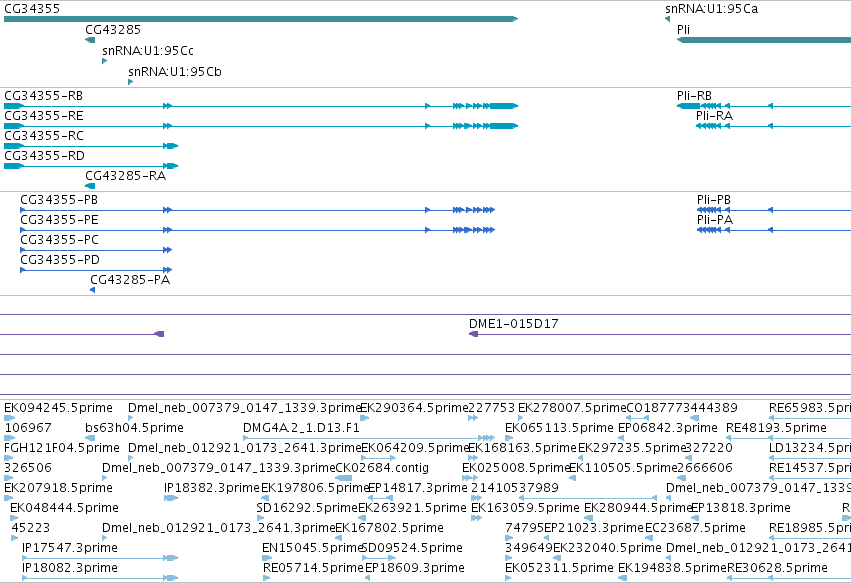This screenshot has height=583, width=851.
Task: Select the snRNA:U1:95Cb feature label
Action: (x=175, y=72)
